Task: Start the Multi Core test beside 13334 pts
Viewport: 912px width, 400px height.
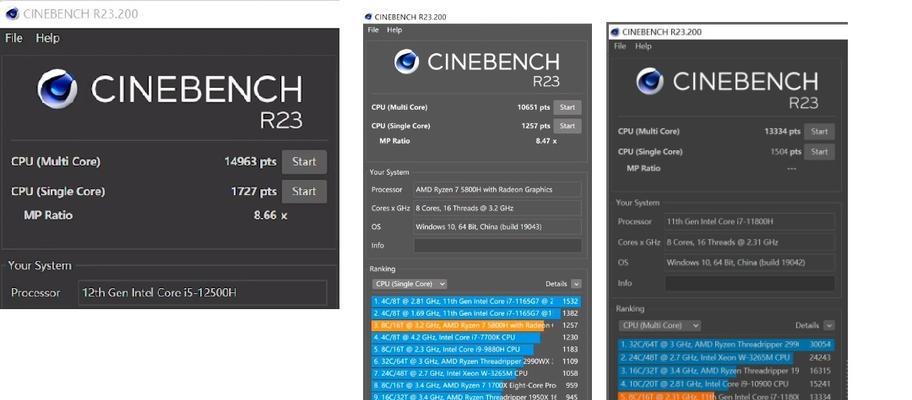Action: (x=820, y=131)
